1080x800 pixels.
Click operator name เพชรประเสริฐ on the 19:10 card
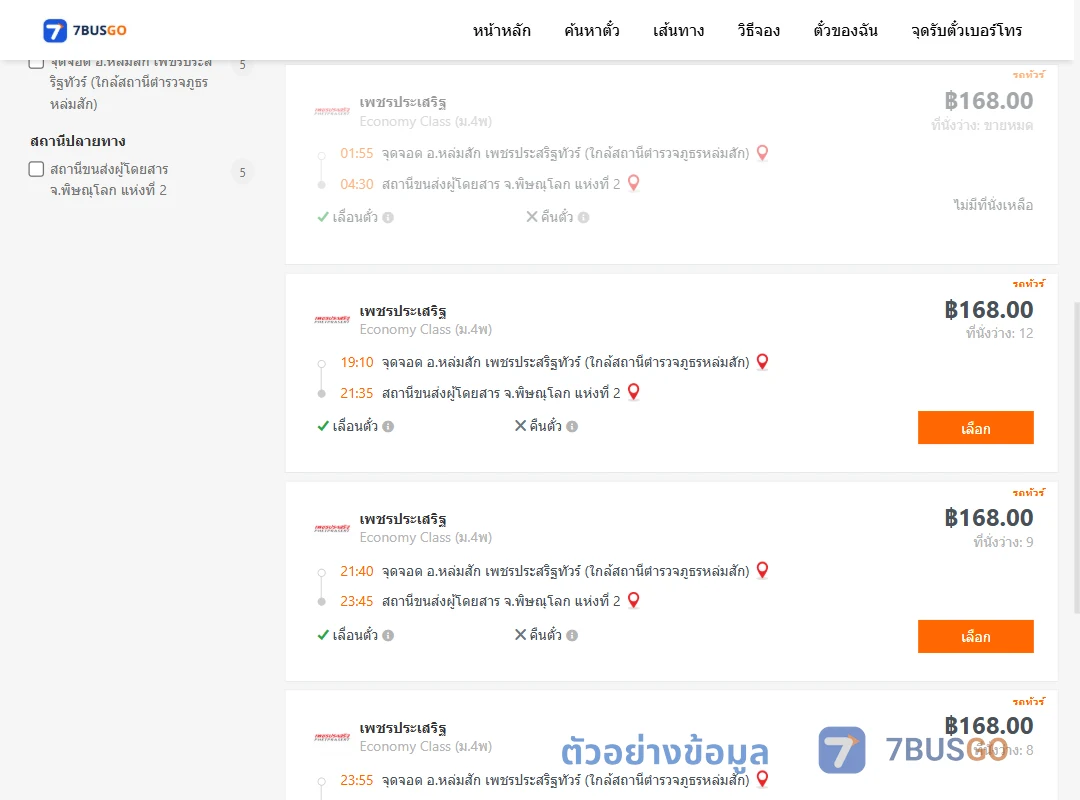point(403,311)
